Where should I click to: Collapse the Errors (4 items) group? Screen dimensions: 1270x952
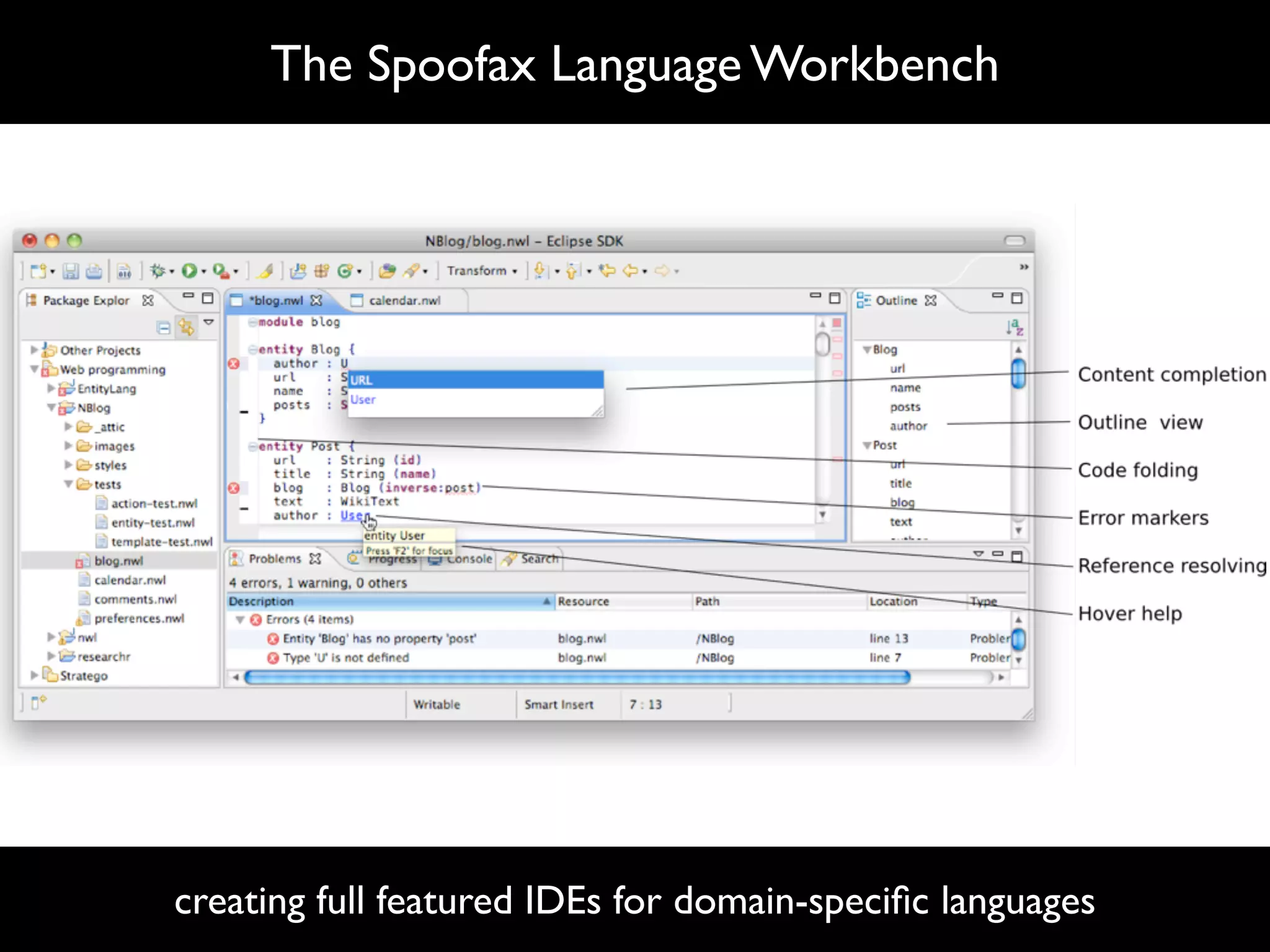[240, 620]
